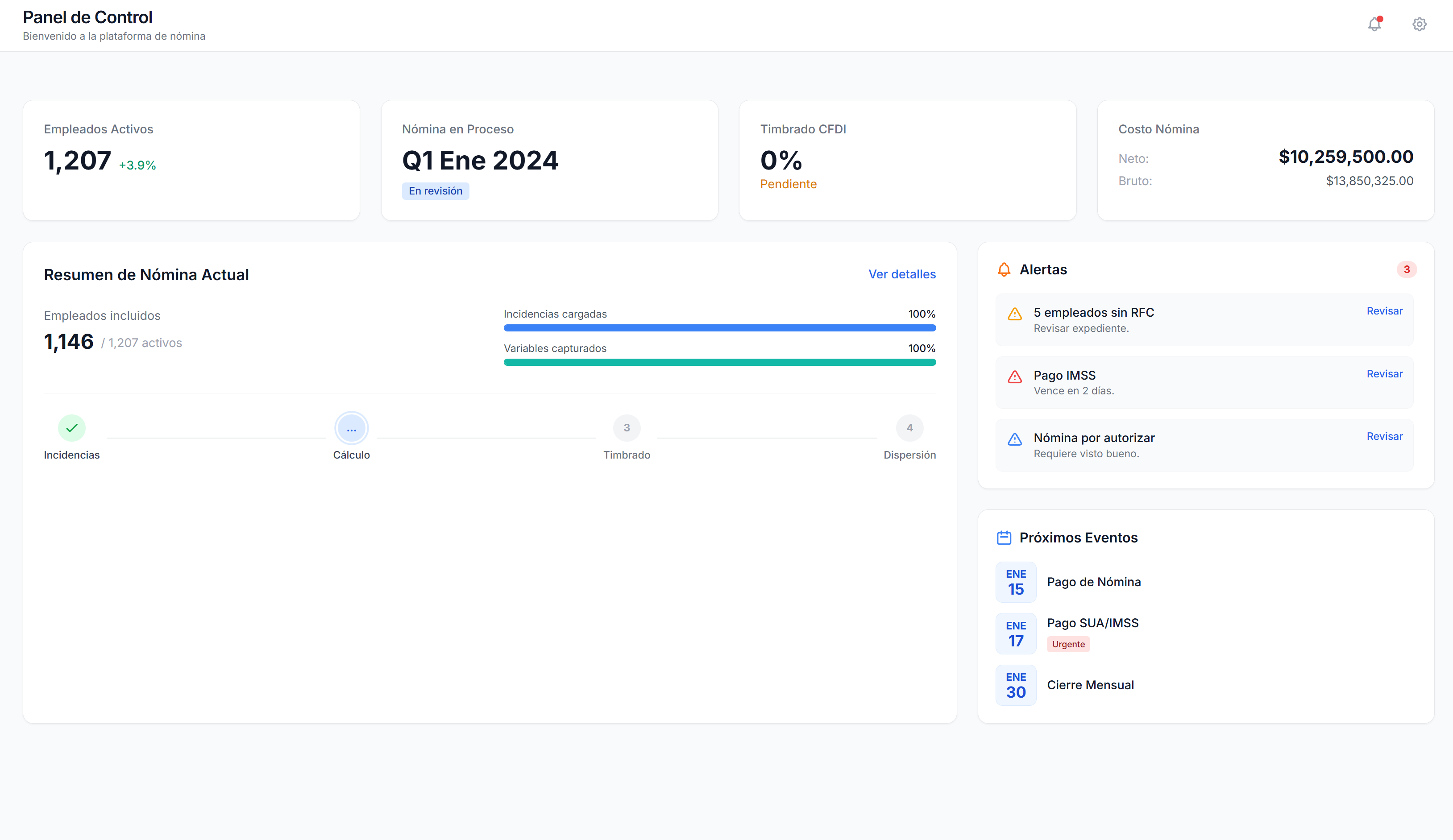Click the En revisión status badge
Viewport: 1453px width, 840px height.
(436, 191)
